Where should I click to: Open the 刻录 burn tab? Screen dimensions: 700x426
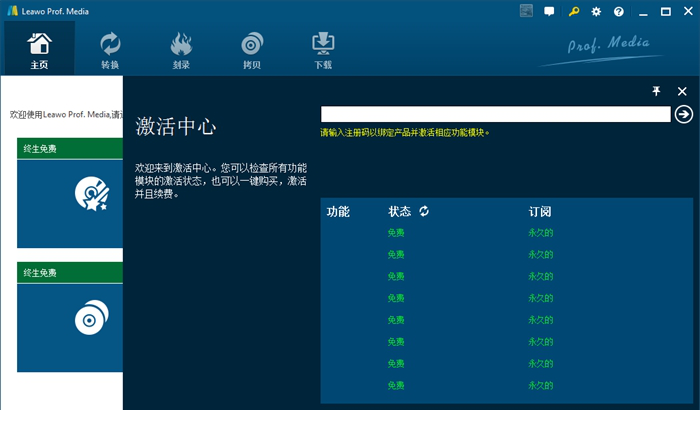(x=181, y=48)
